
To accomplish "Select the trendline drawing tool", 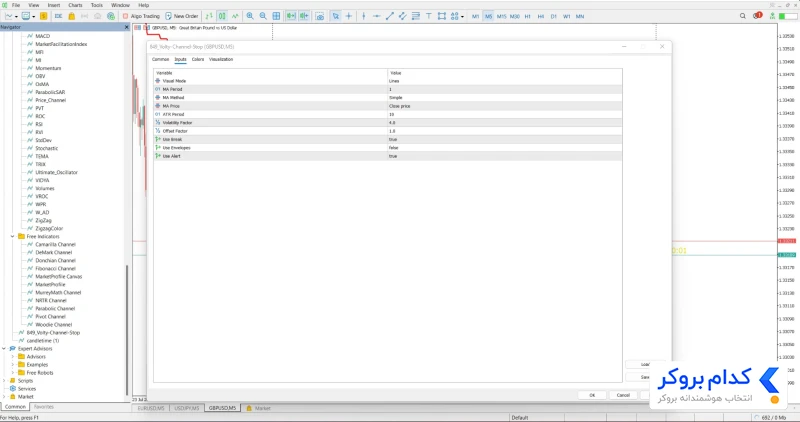I will tap(390, 16).
